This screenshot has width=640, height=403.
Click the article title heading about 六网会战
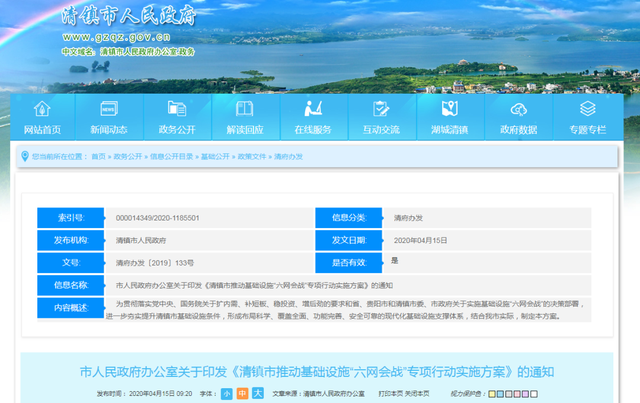[x=320, y=371]
